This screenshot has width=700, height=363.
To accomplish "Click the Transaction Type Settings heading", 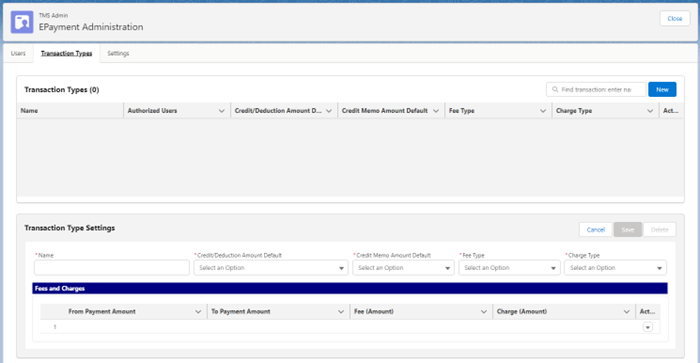I will point(70,228).
